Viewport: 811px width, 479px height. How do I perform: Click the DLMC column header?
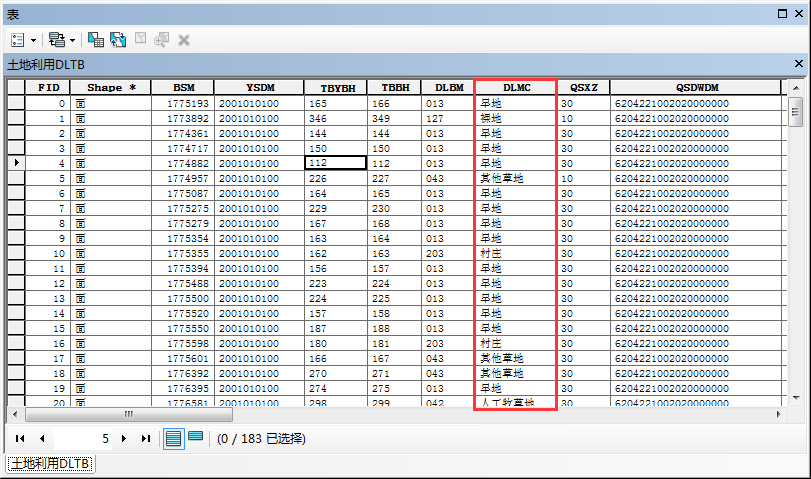point(516,87)
